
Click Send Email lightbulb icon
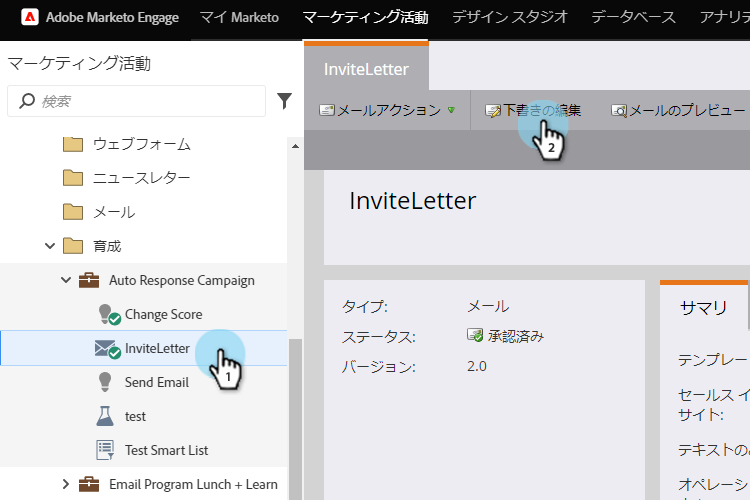[105, 382]
